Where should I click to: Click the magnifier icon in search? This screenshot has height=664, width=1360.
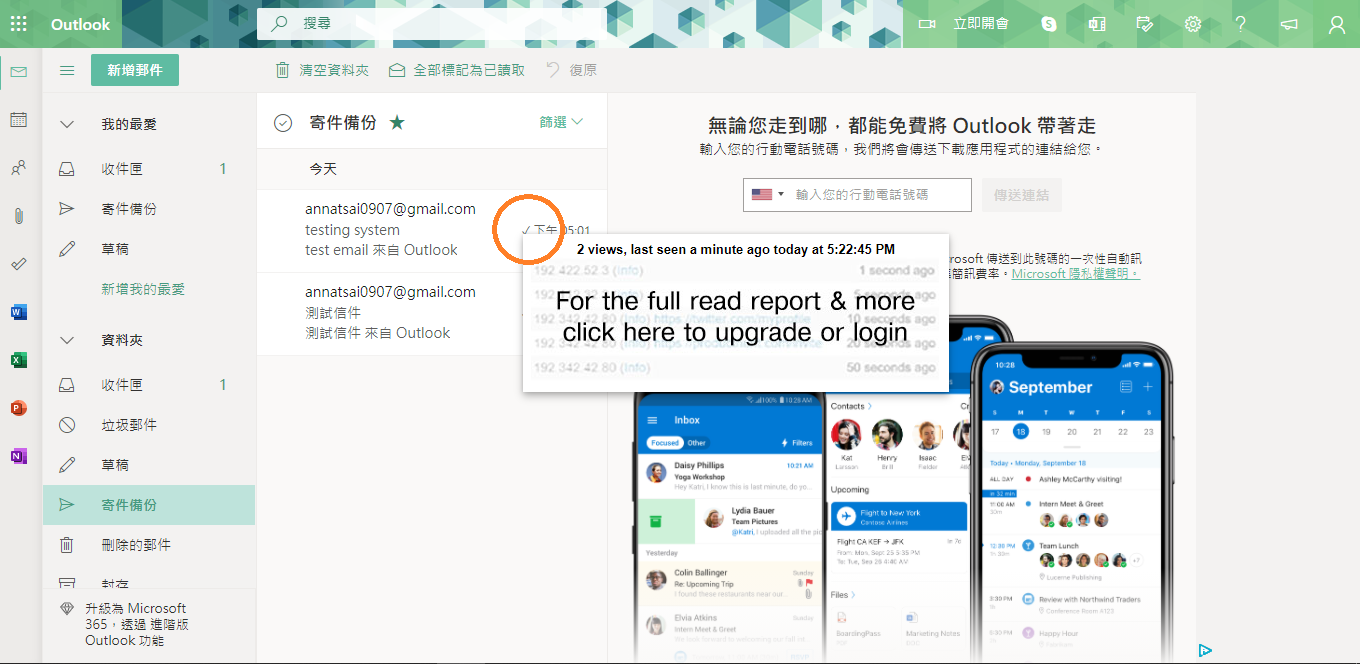tap(280, 23)
